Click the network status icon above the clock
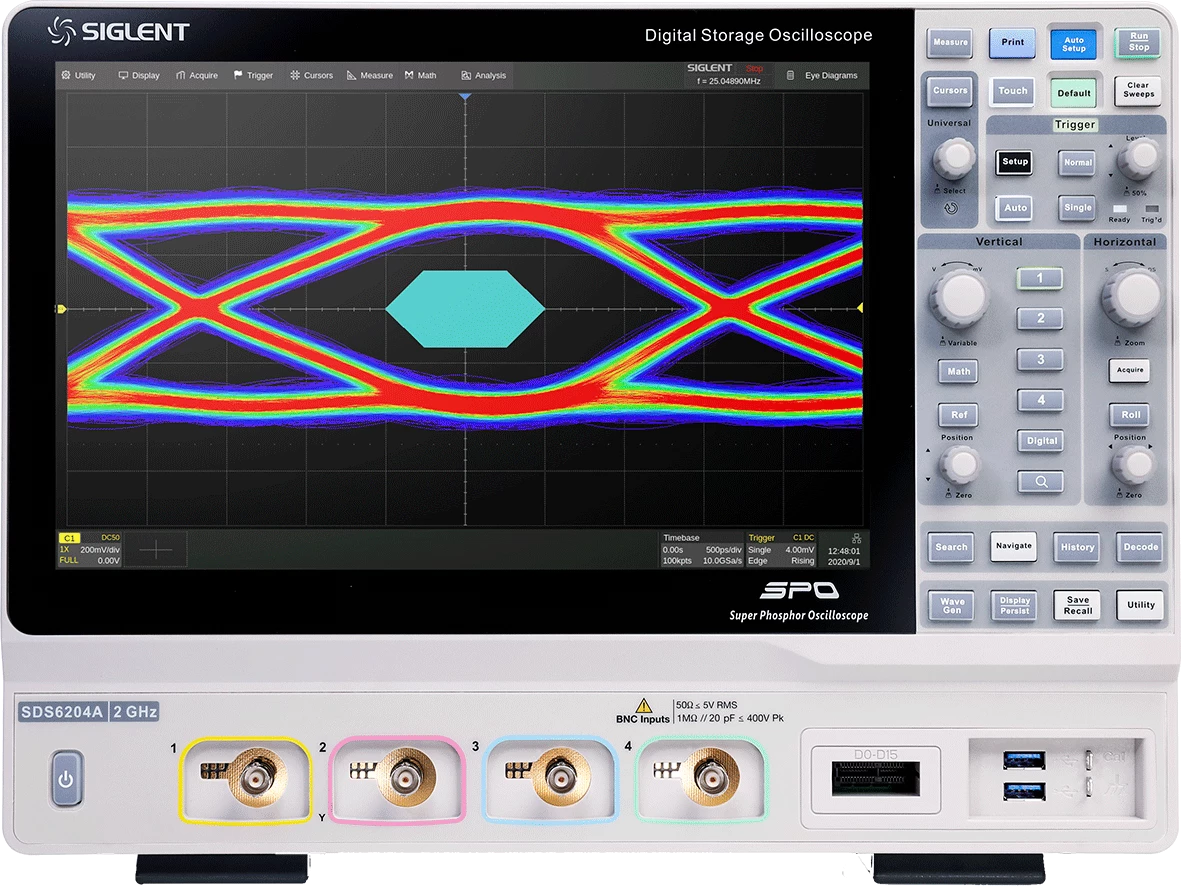1181x886 pixels. 855,538
